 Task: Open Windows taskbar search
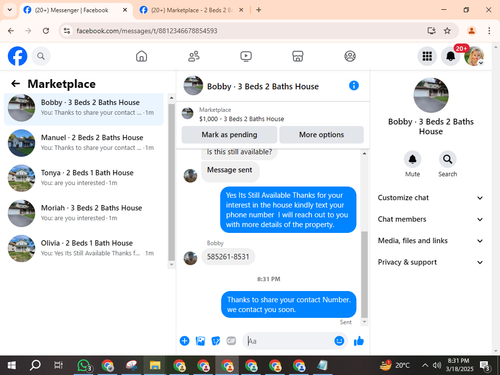click(35, 365)
